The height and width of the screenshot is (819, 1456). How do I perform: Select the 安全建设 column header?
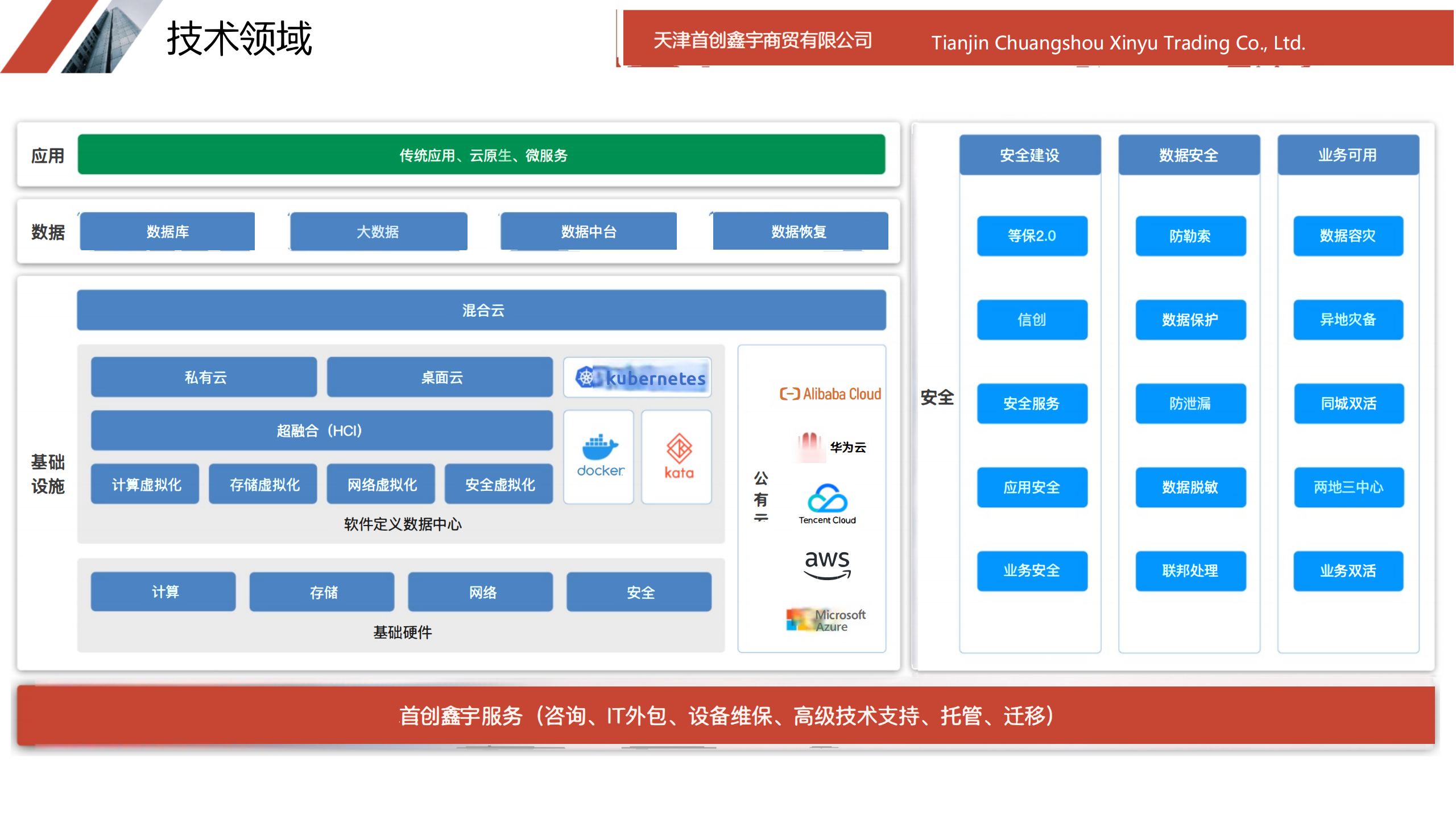pyautogui.click(x=1029, y=155)
